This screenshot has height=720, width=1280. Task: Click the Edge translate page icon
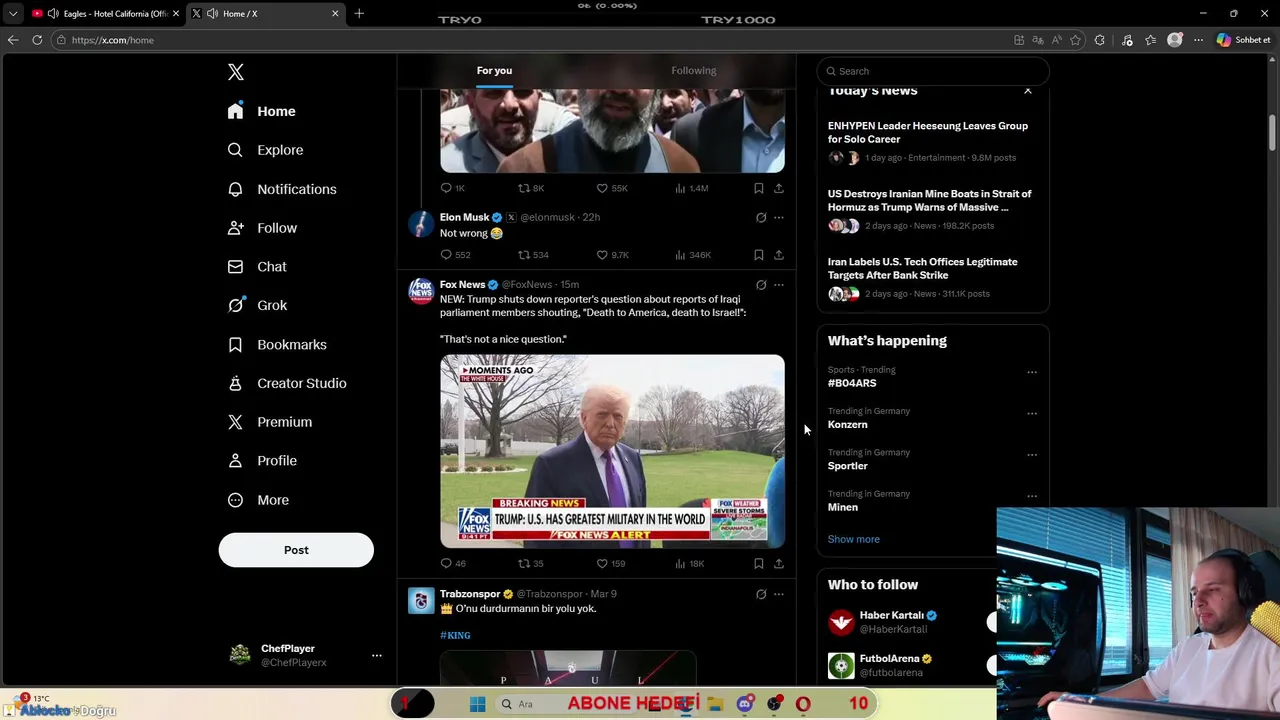pyautogui.click(x=1038, y=40)
